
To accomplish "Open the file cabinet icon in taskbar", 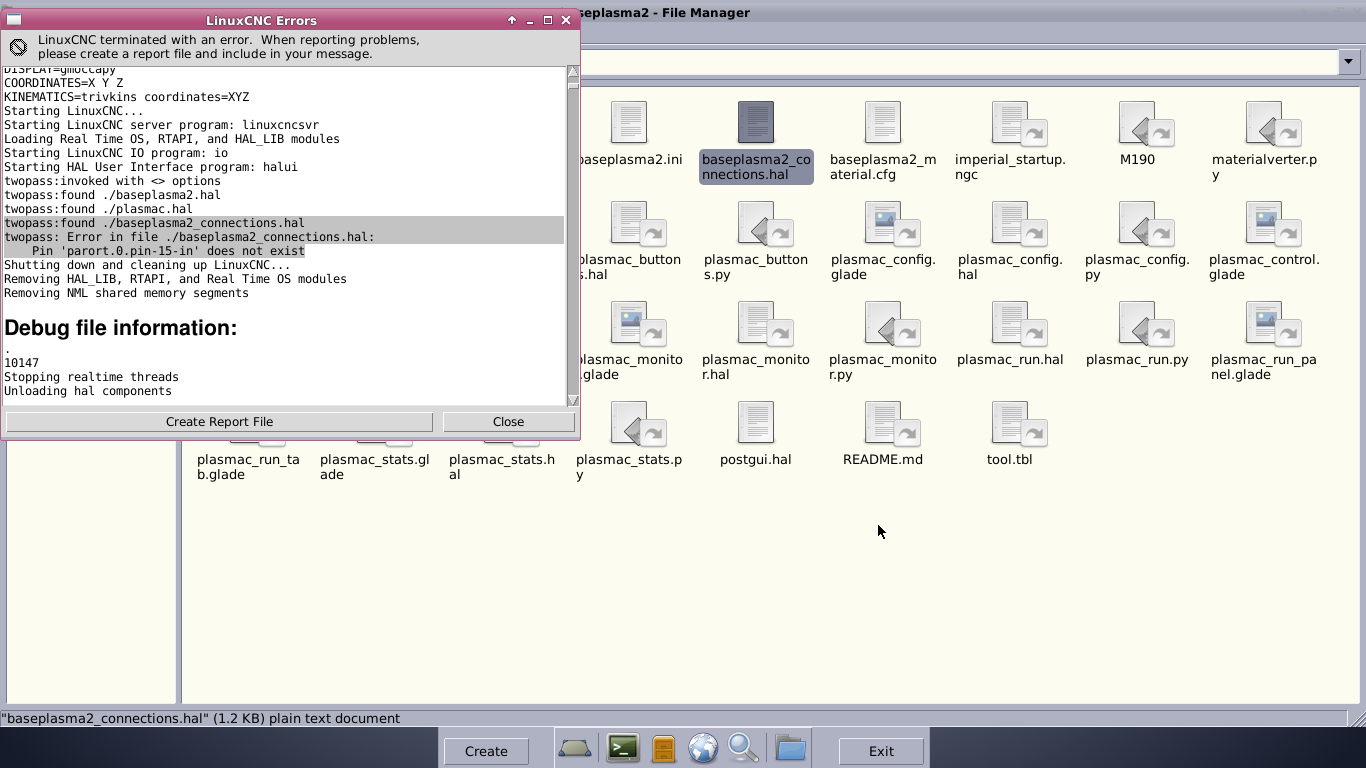I will pyautogui.click(x=663, y=748).
